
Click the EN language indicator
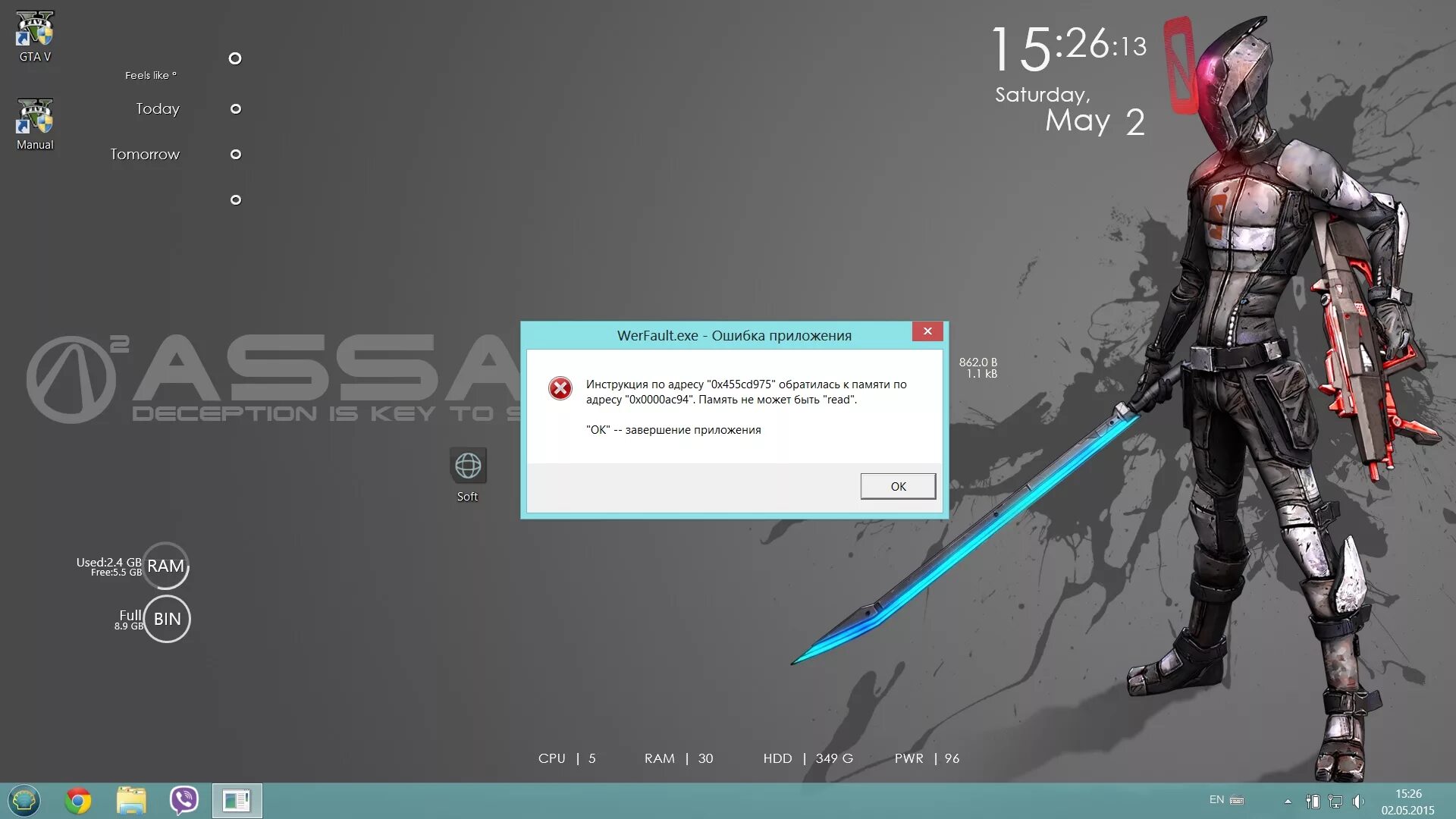tap(1216, 800)
